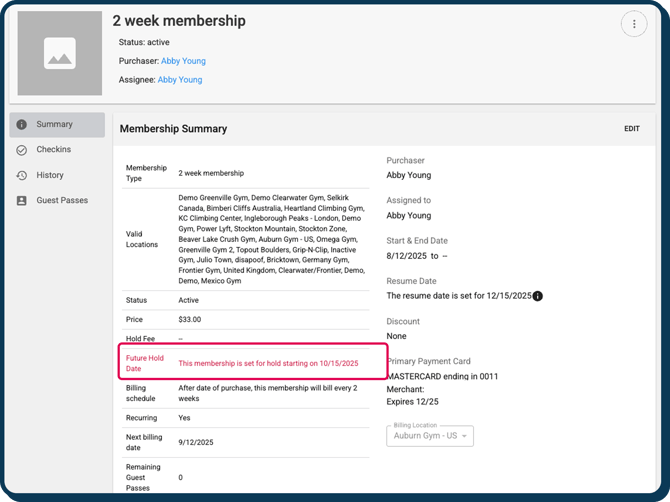Screen dimensions: 670x502
Task: Open the three-dot more options menu
Action: 634,24
